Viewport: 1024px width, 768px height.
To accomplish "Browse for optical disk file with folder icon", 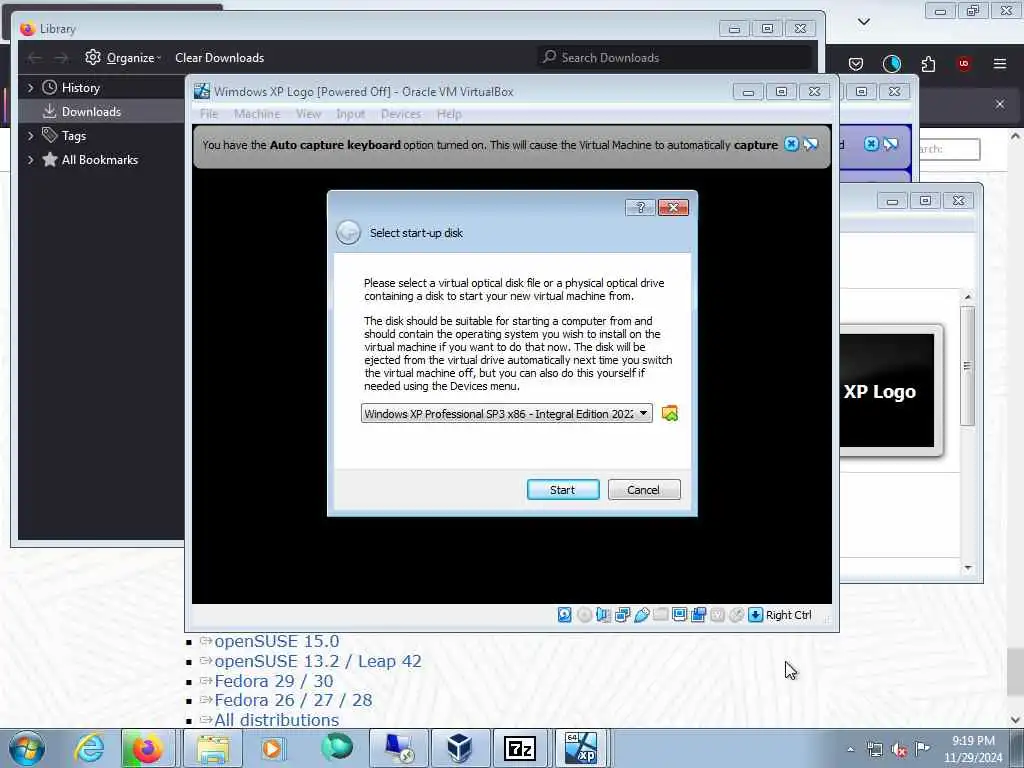I will [x=669, y=413].
